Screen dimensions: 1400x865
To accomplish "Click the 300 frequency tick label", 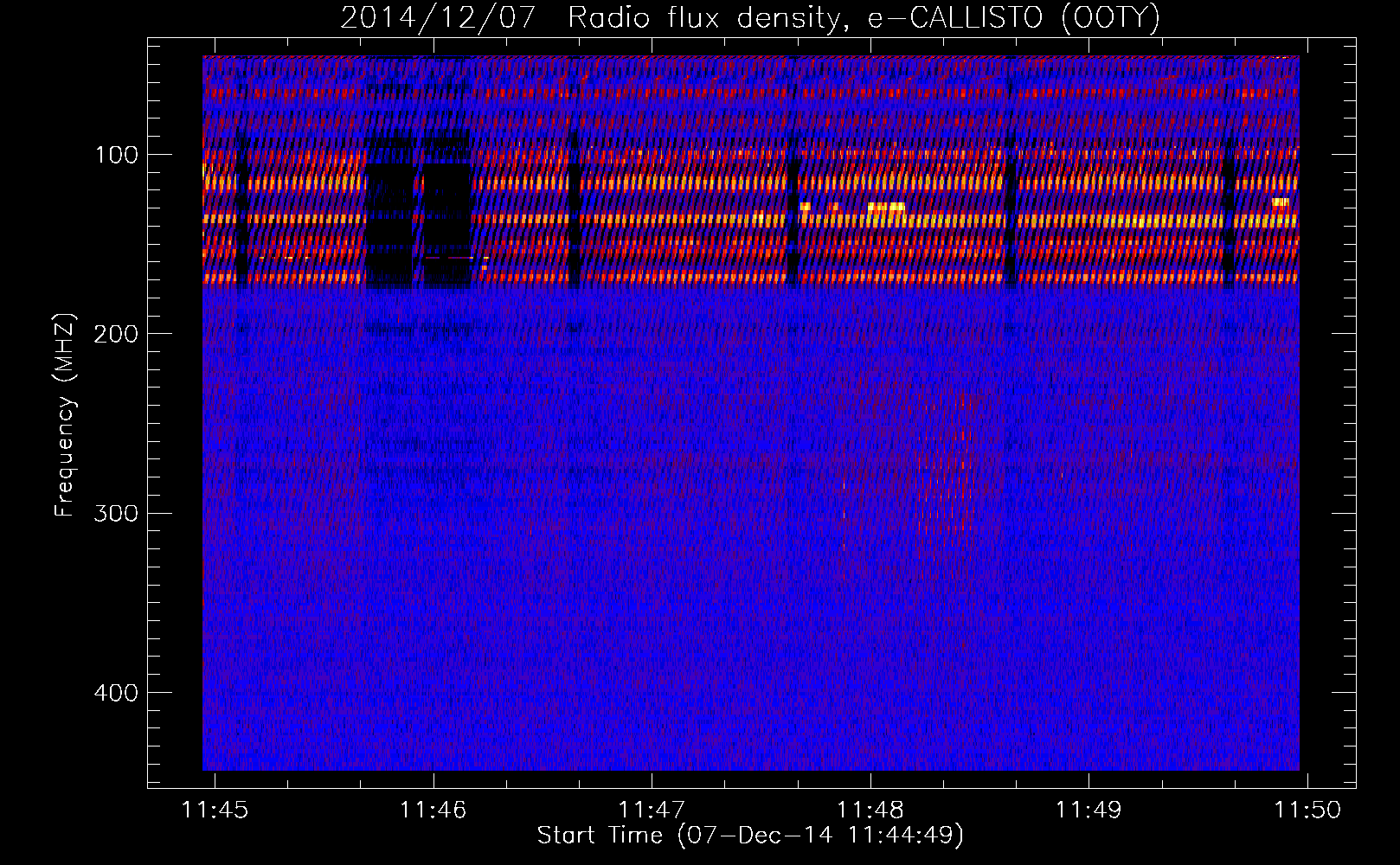I will click(x=116, y=513).
